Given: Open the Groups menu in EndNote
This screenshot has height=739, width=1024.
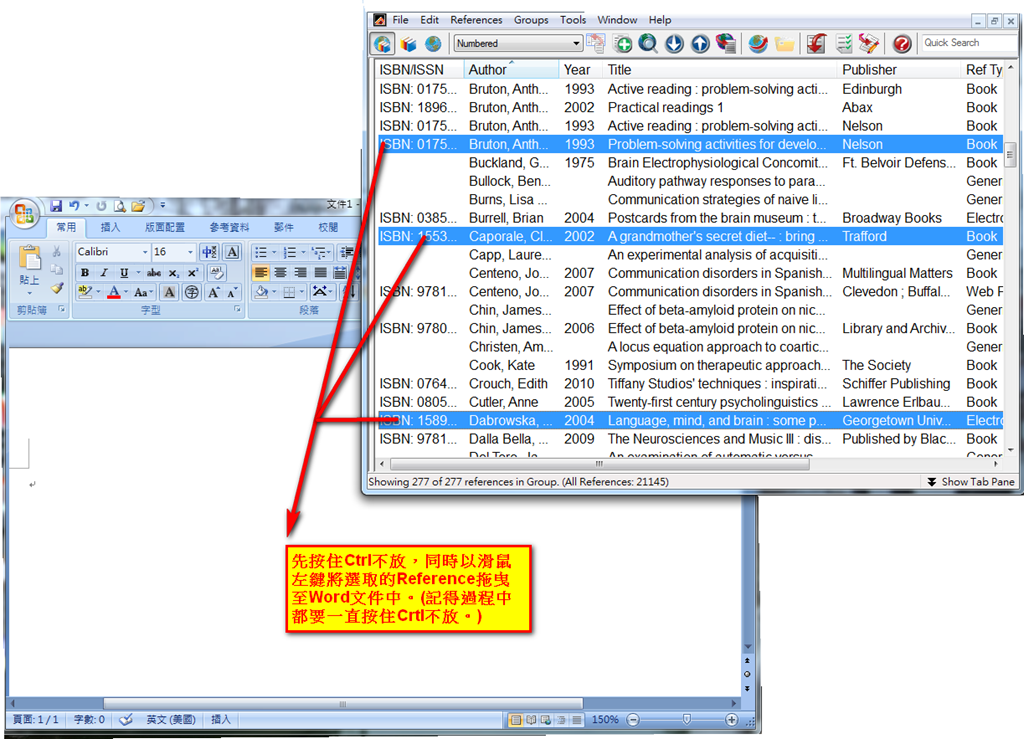Looking at the screenshot, I should (531, 20).
